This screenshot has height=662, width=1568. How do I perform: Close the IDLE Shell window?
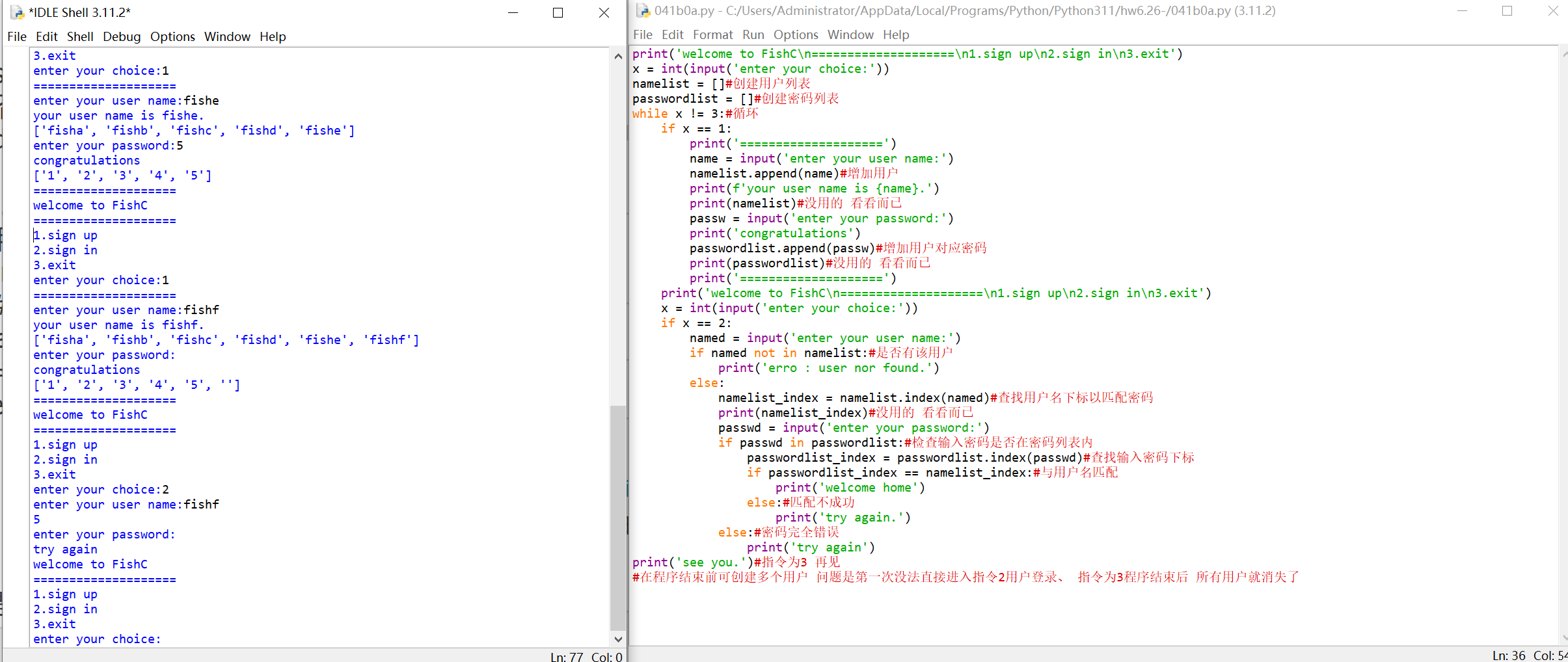tap(604, 12)
